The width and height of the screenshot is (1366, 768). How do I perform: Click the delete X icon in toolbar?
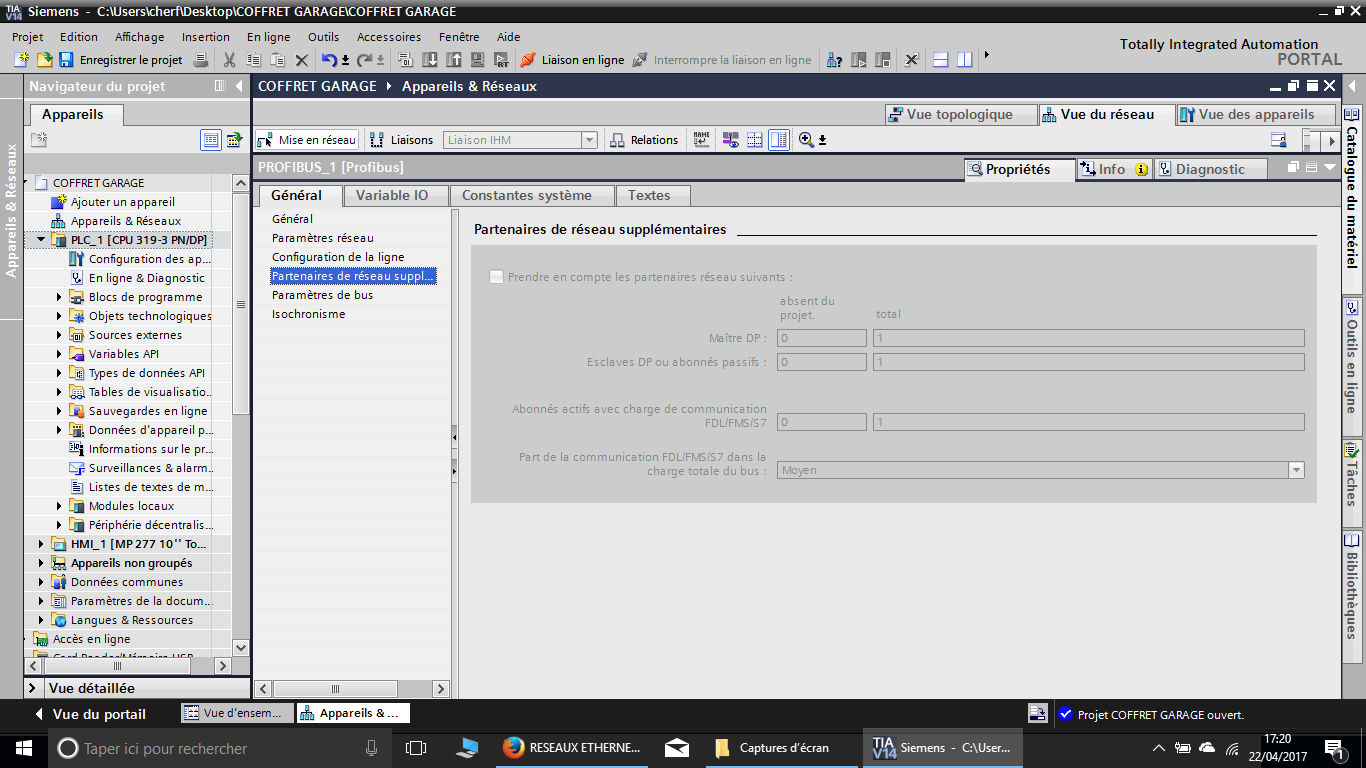pos(301,60)
